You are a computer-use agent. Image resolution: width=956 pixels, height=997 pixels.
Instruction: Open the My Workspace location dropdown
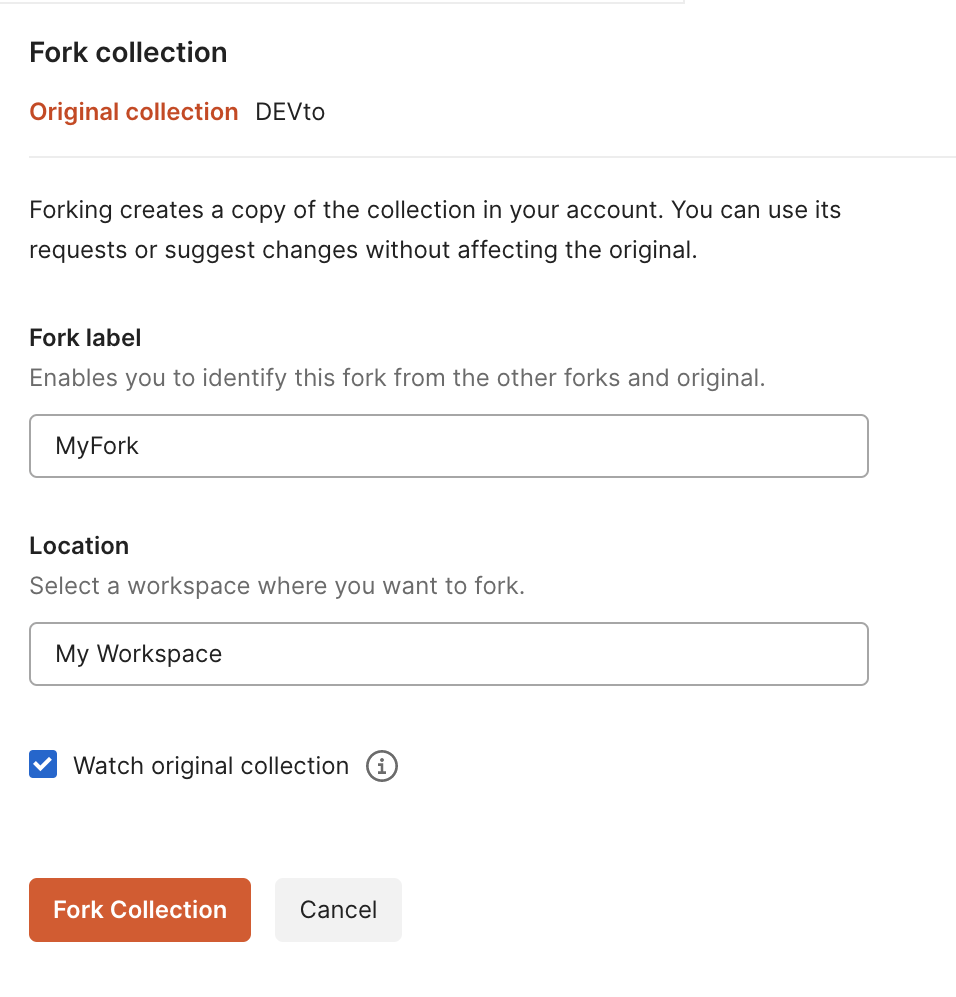tap(449, 654)
